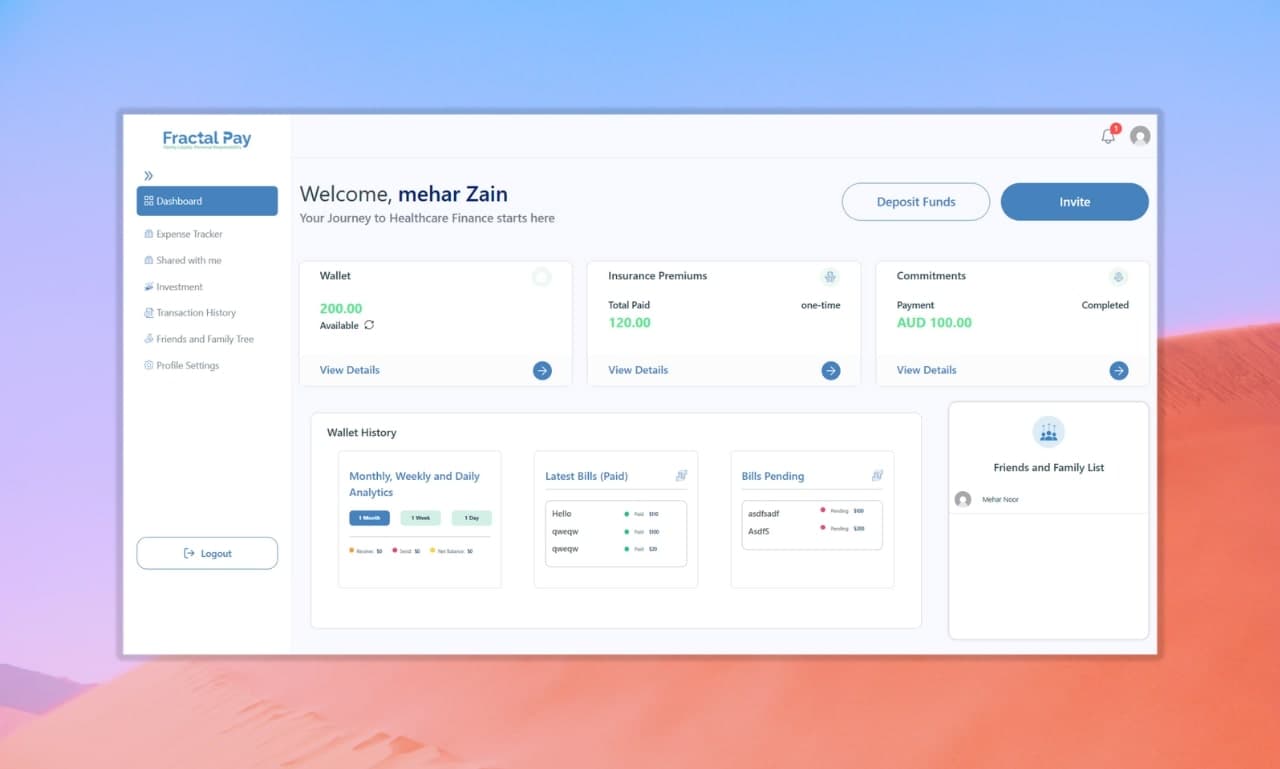1280x769 pixels.
Task: Open the profile avatar in the top bar
Action: (1140, 136)
